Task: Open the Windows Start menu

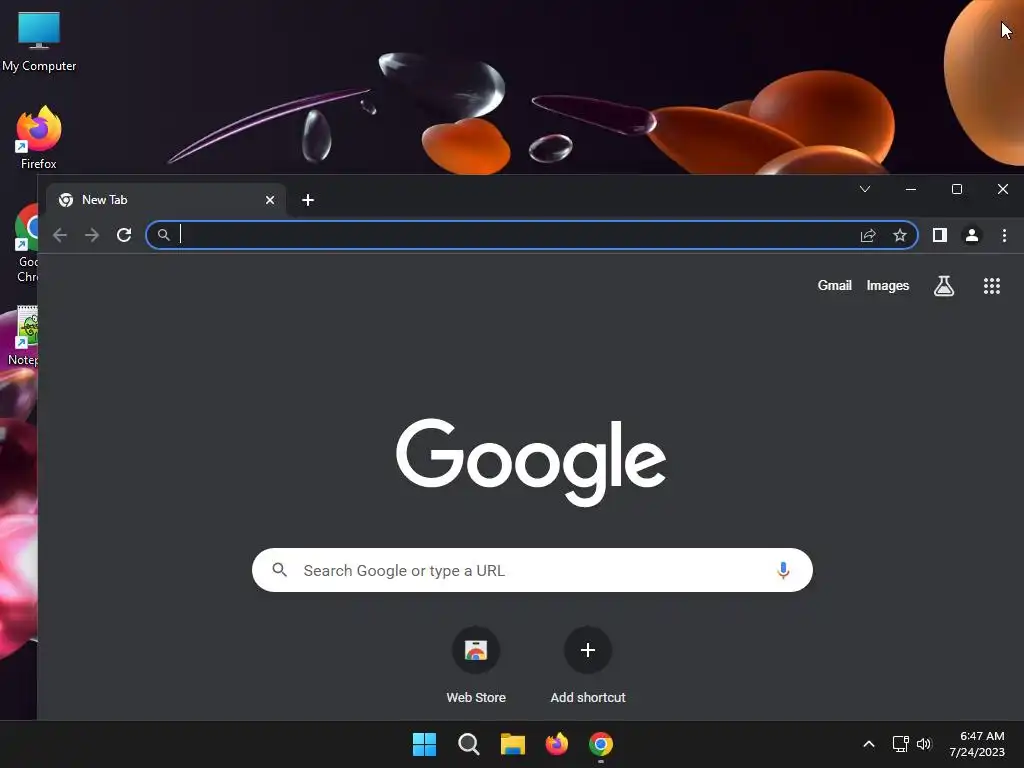Action: coord(424,744)
